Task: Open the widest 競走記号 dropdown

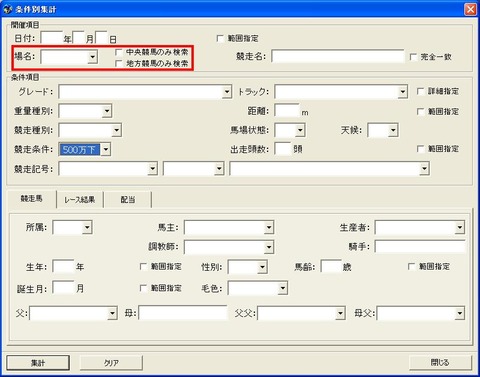Action: coord(424,169)
